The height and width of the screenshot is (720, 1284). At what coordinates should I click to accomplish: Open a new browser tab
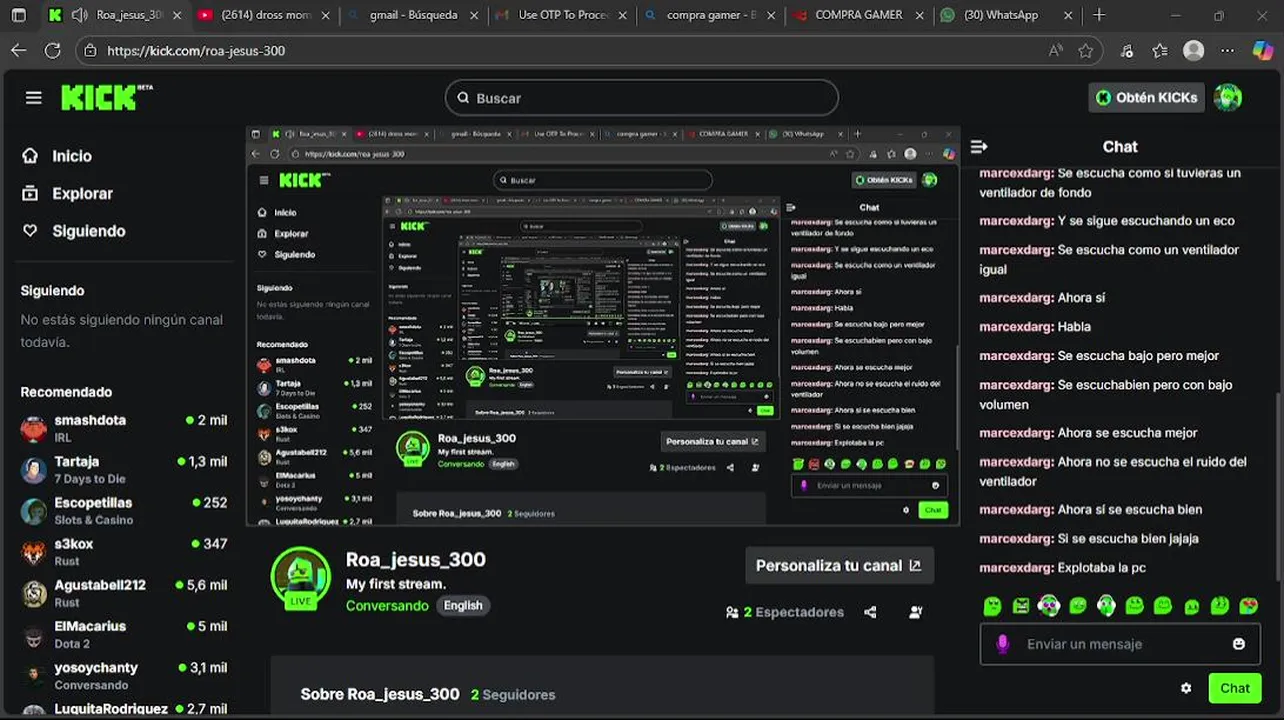(1099, 15)
